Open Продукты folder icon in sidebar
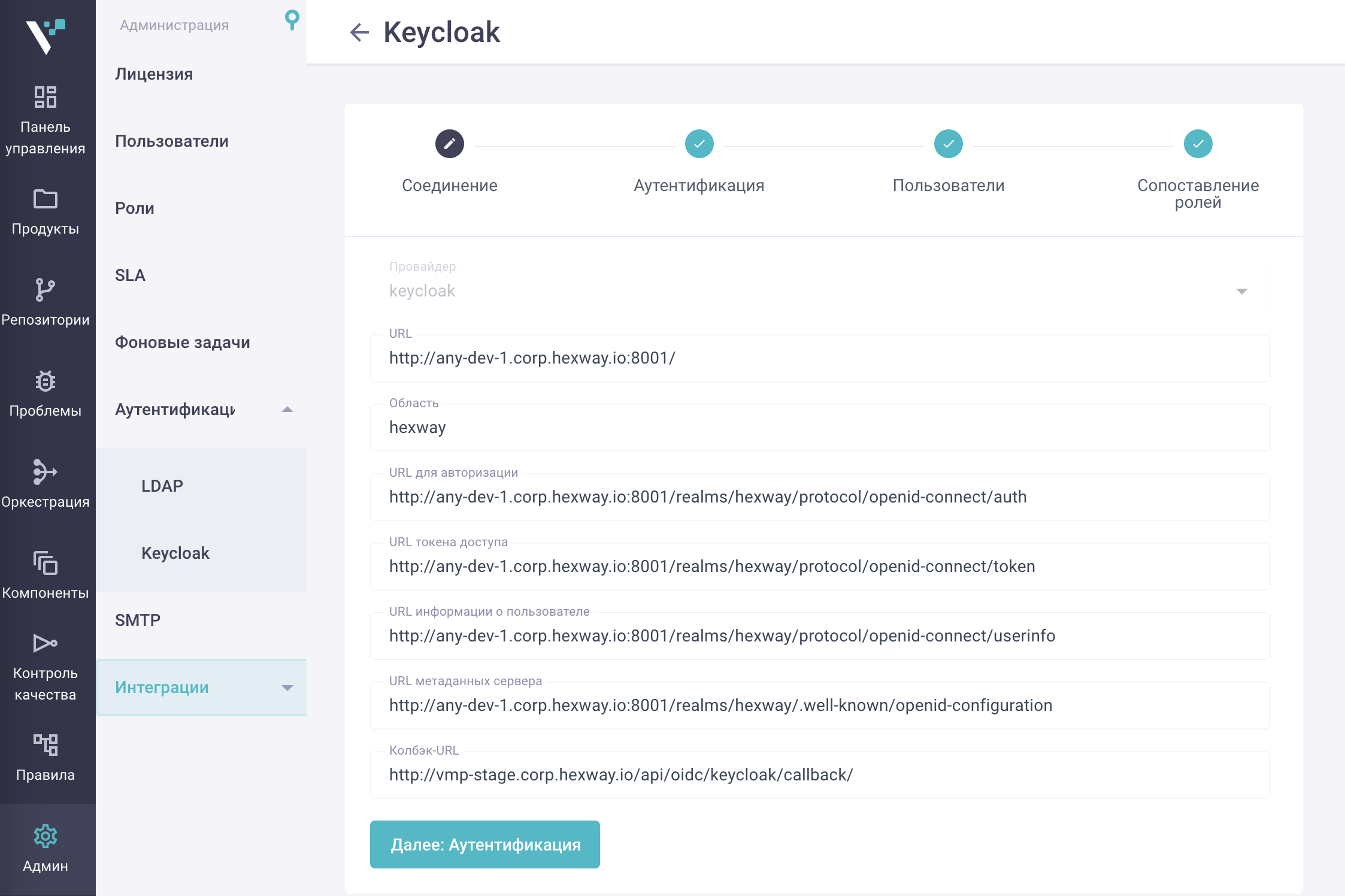The height and width of the screenshot is (896, 1345). pos(46,199)
